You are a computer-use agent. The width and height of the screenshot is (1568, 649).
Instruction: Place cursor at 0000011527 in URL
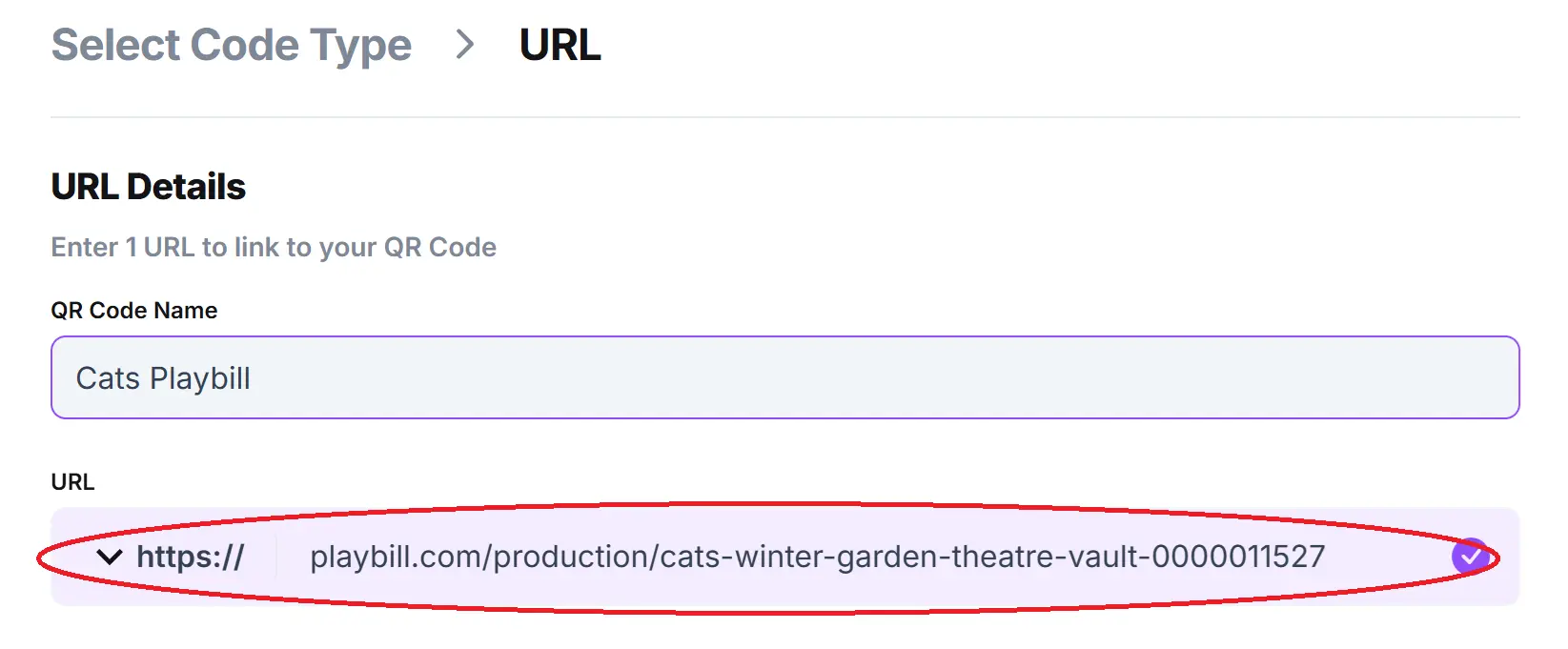(x=1238, y=557)
